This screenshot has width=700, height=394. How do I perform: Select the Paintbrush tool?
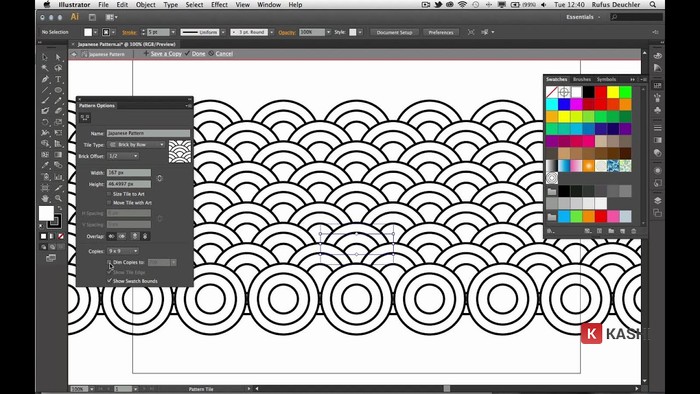45,100
